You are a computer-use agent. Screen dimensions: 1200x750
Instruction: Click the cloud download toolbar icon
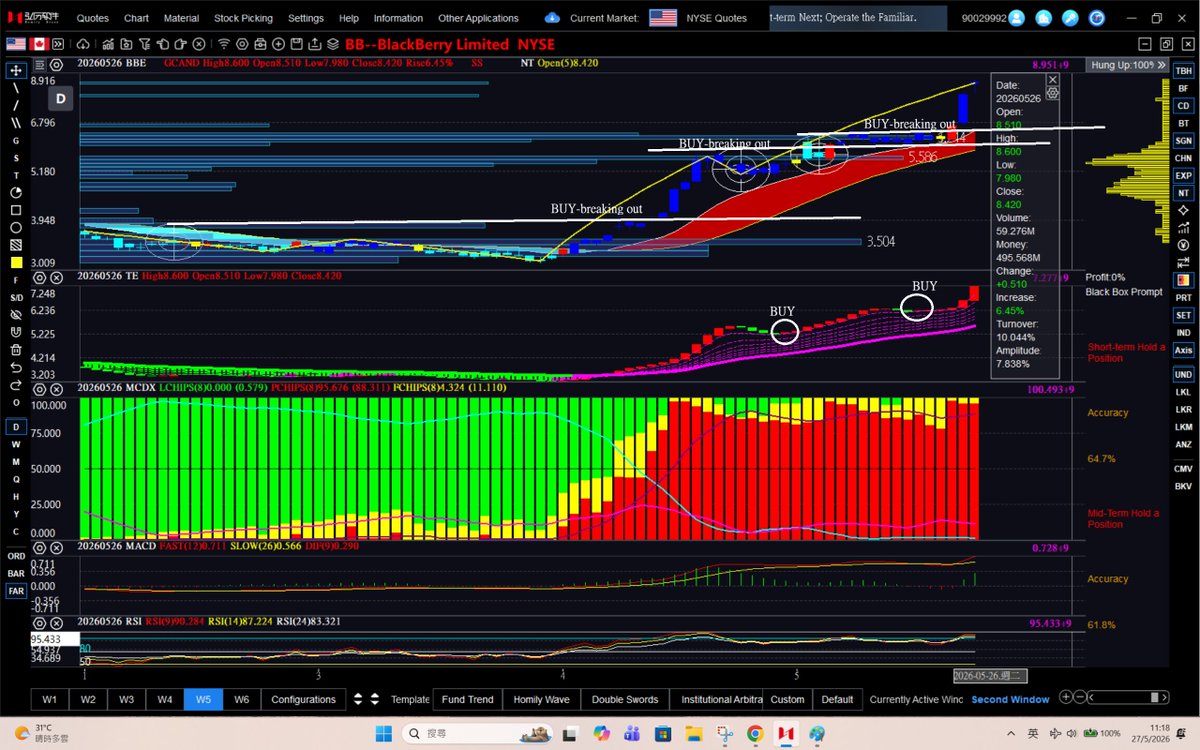point(81,44)
